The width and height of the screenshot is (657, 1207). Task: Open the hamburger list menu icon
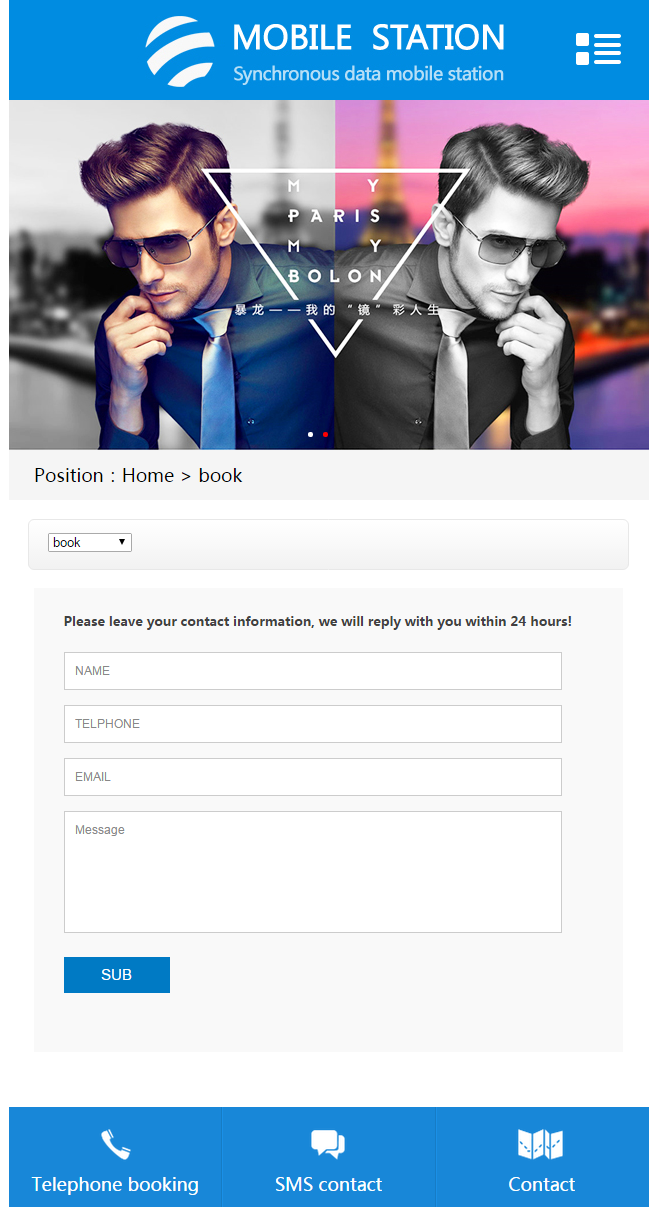tap(598, 49)
